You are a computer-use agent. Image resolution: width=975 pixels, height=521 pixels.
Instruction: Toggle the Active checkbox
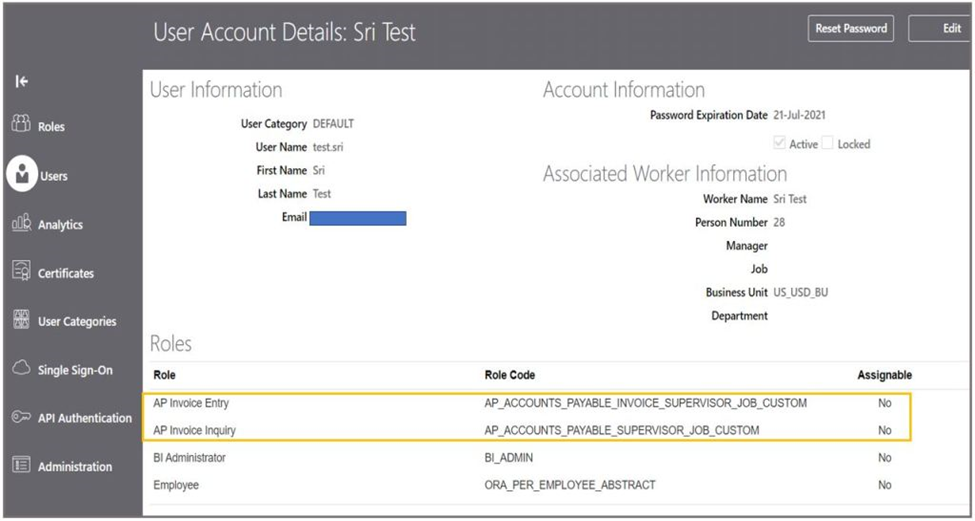click(779, 144)
